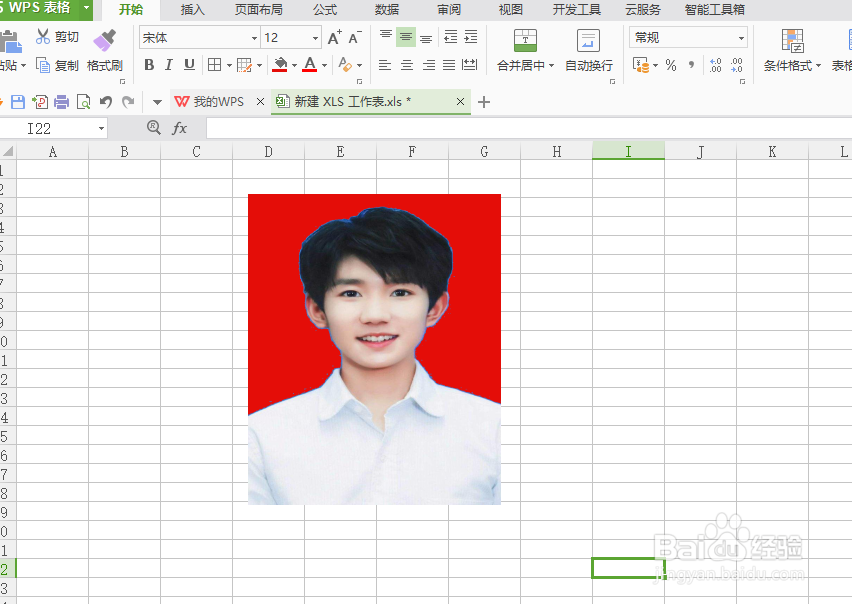This screenshot has width=852, height=604.
Task: Select the ID photo image
Action: 374,349
